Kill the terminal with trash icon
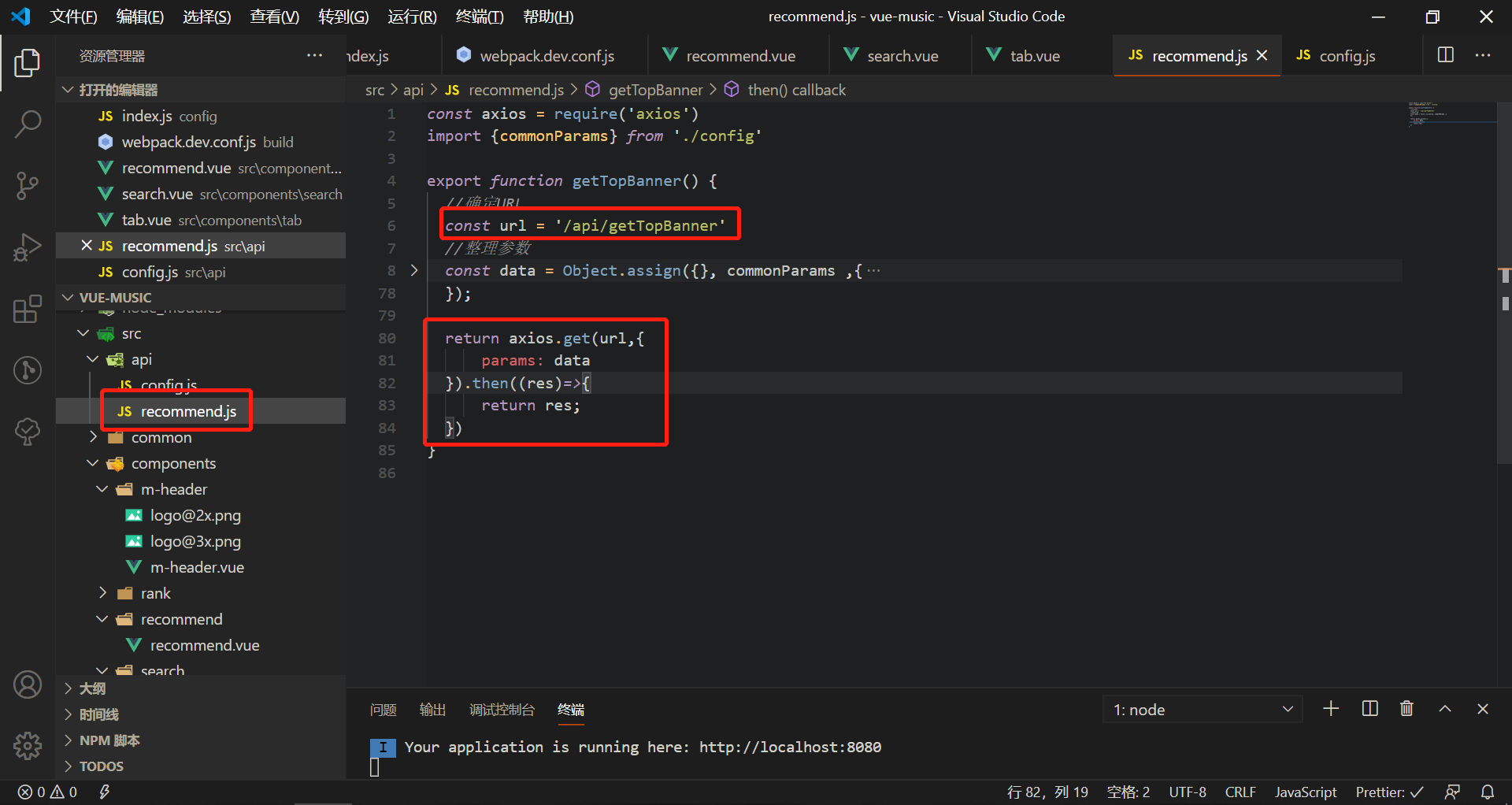 pyautogui.click(x=1406, y=709)
